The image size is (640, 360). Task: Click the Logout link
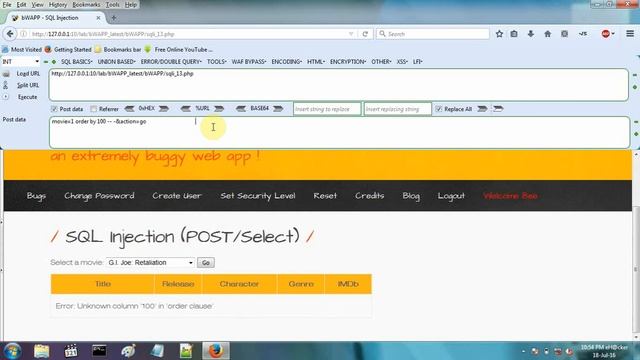pyautogui.click(x=451, y=196)
